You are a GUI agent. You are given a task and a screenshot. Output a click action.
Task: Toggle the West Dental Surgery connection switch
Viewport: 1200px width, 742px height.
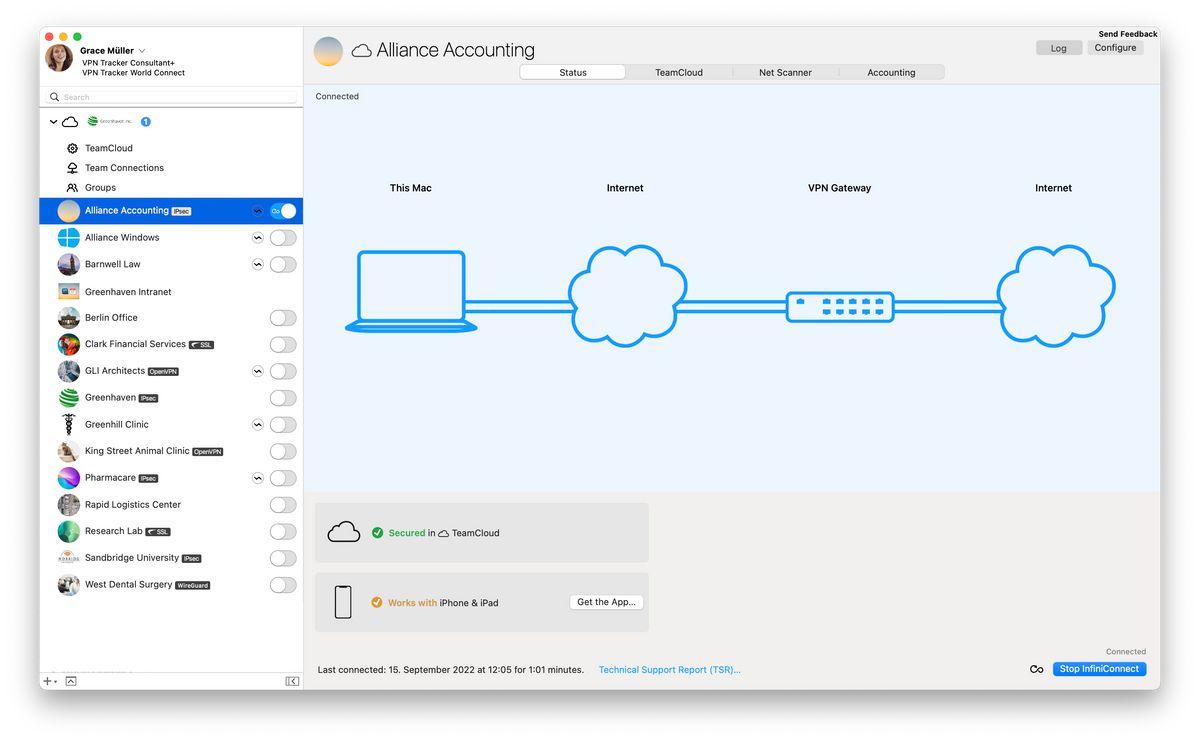coord(283,585)
